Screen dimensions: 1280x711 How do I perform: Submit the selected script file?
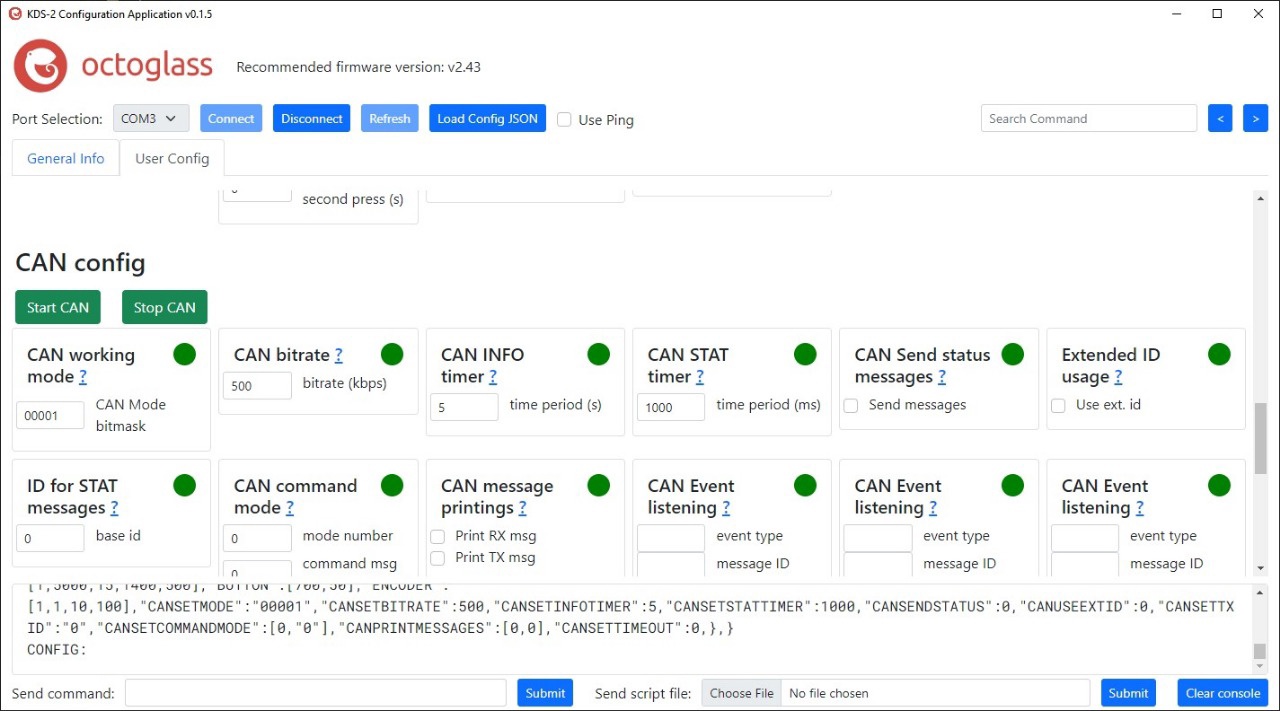click(x=1128, y=693)
